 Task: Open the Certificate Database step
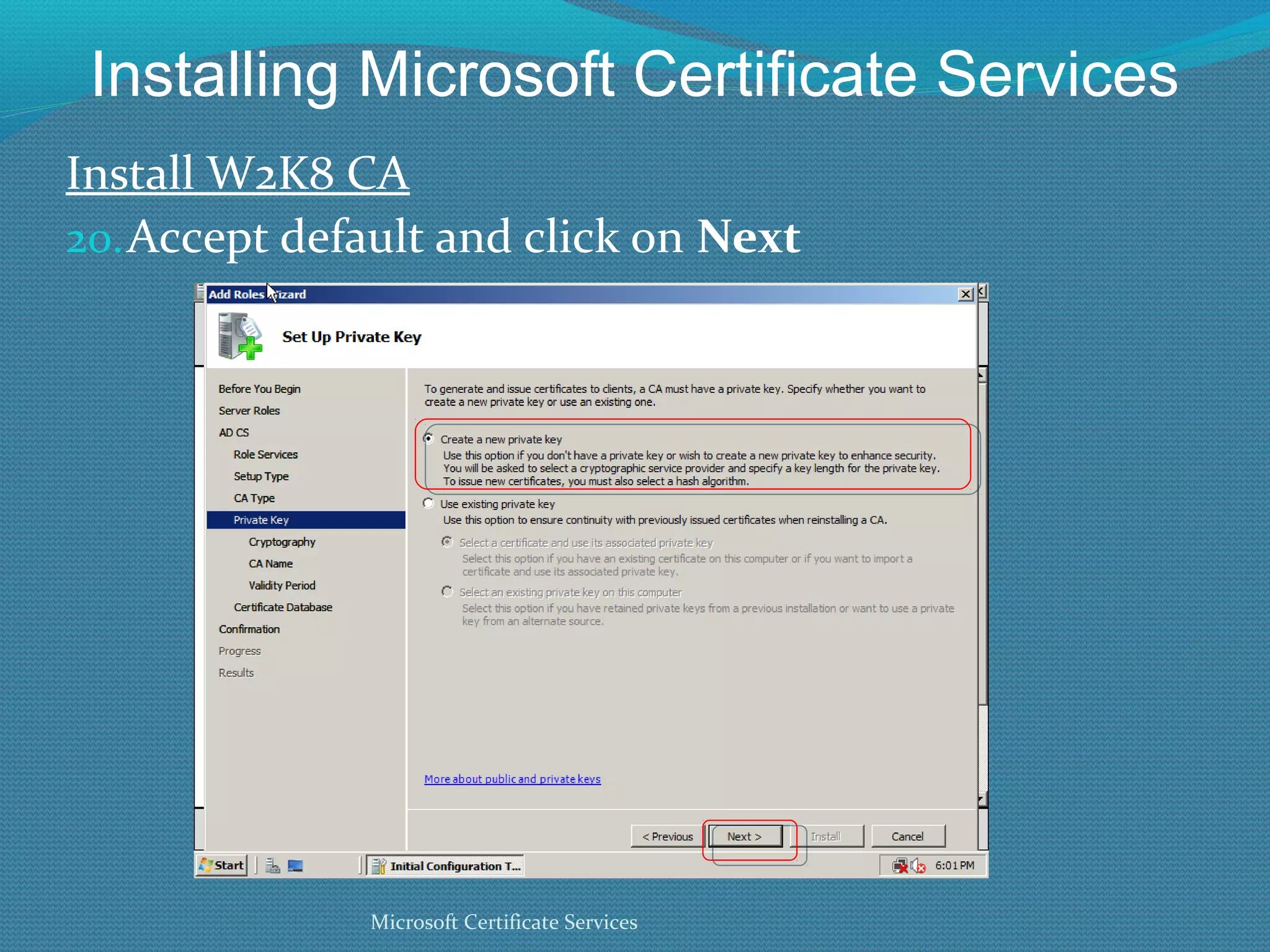pos(283,607)
